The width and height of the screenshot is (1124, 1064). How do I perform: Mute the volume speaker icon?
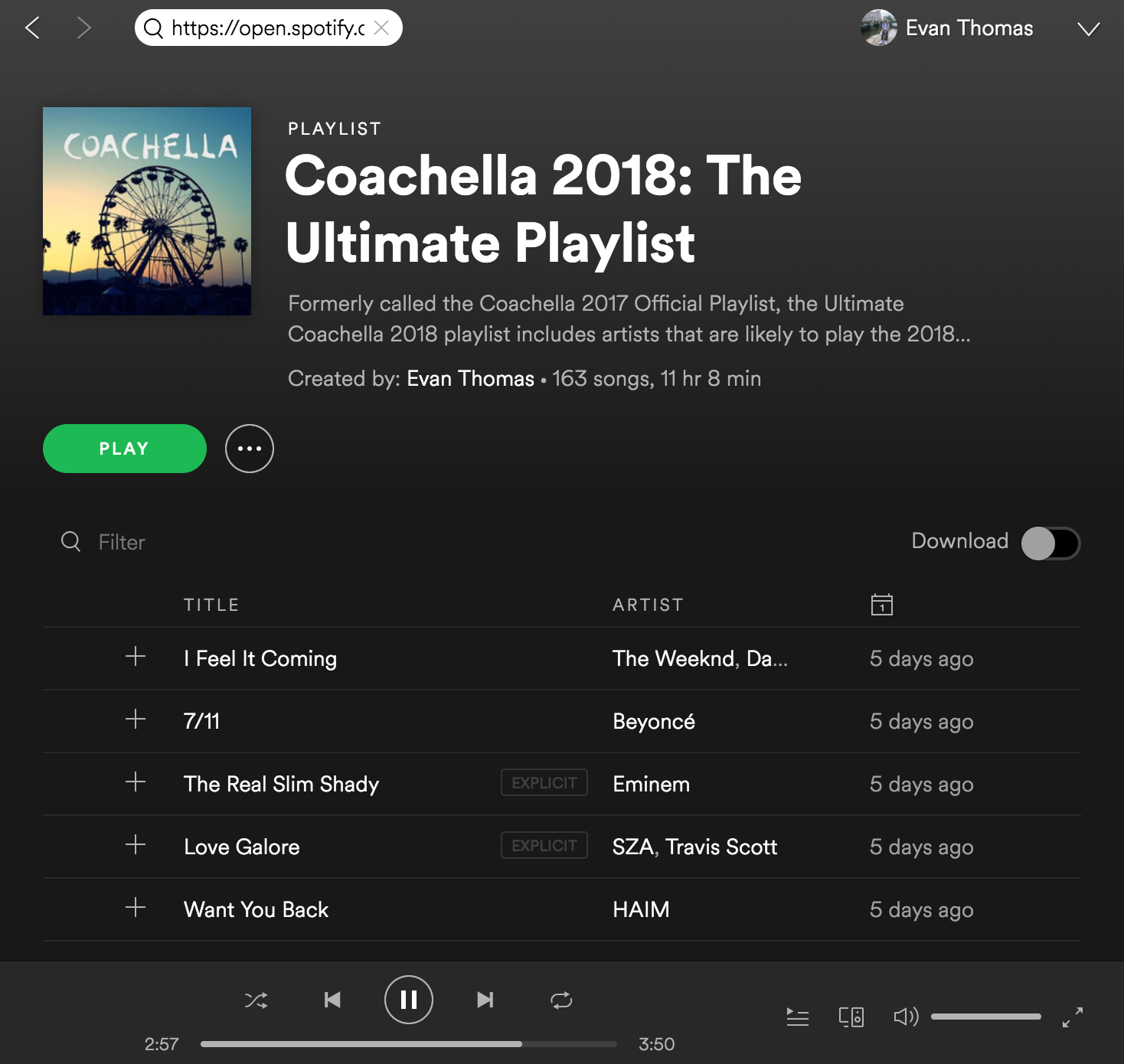(907, 1017)
